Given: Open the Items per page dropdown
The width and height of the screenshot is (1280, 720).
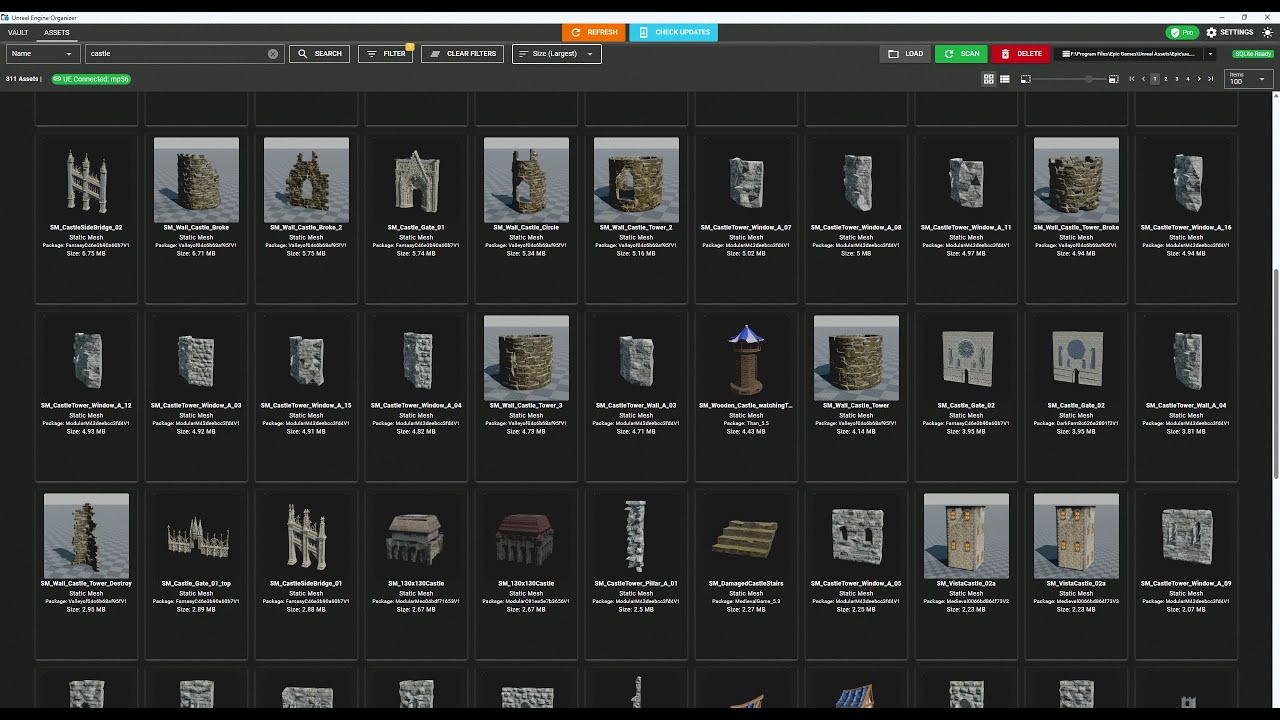Looking at the screenshot, I should (1249, 79).
